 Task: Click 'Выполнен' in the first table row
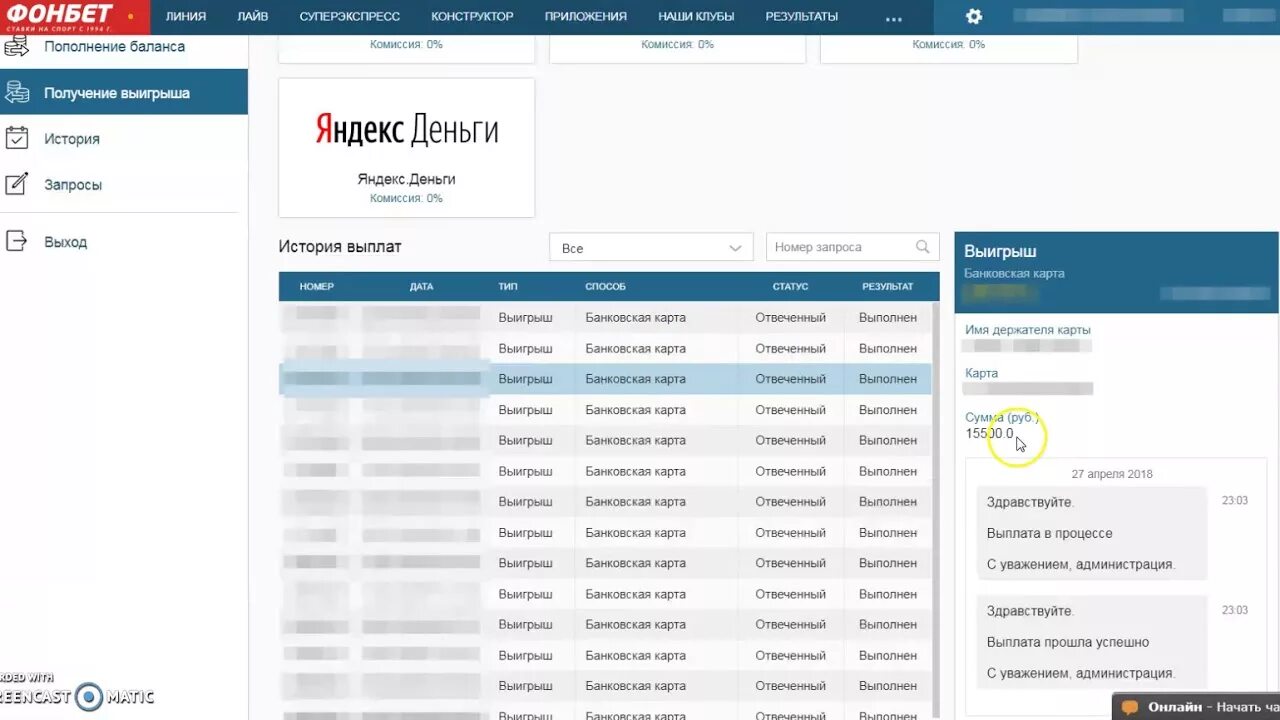(888, 318)
